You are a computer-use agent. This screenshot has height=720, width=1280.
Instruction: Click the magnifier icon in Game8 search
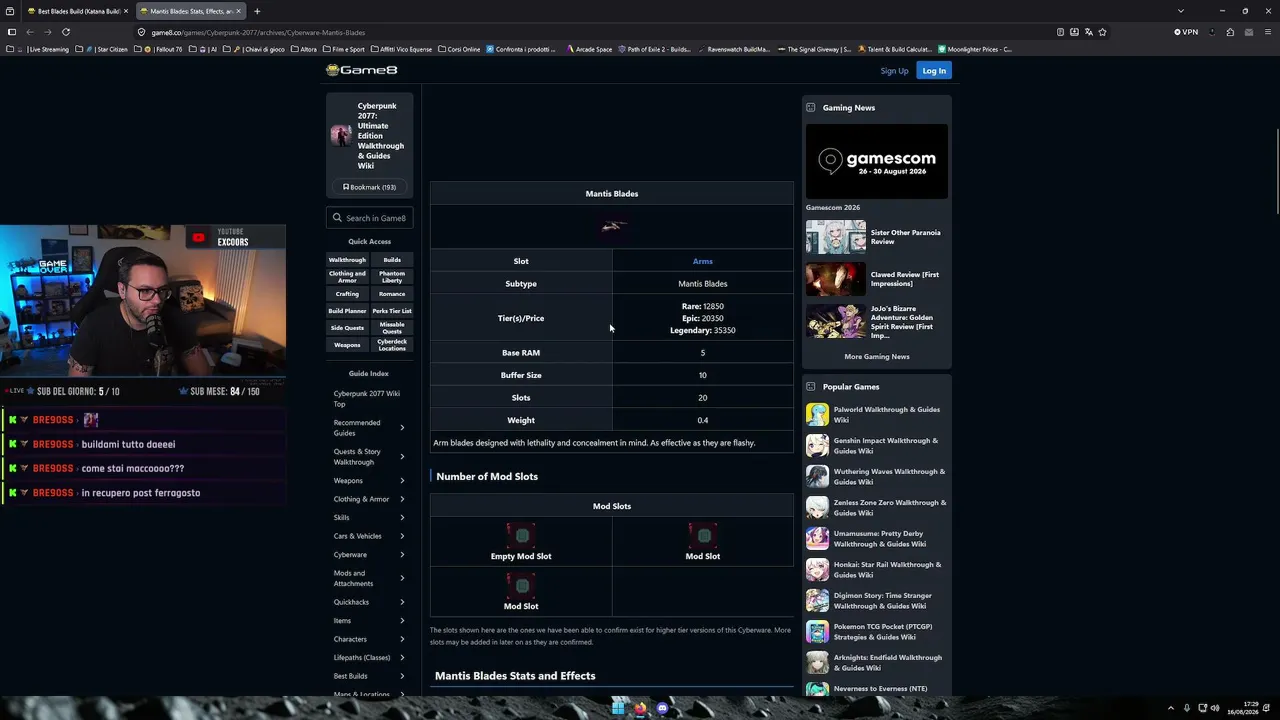[337, 218]
